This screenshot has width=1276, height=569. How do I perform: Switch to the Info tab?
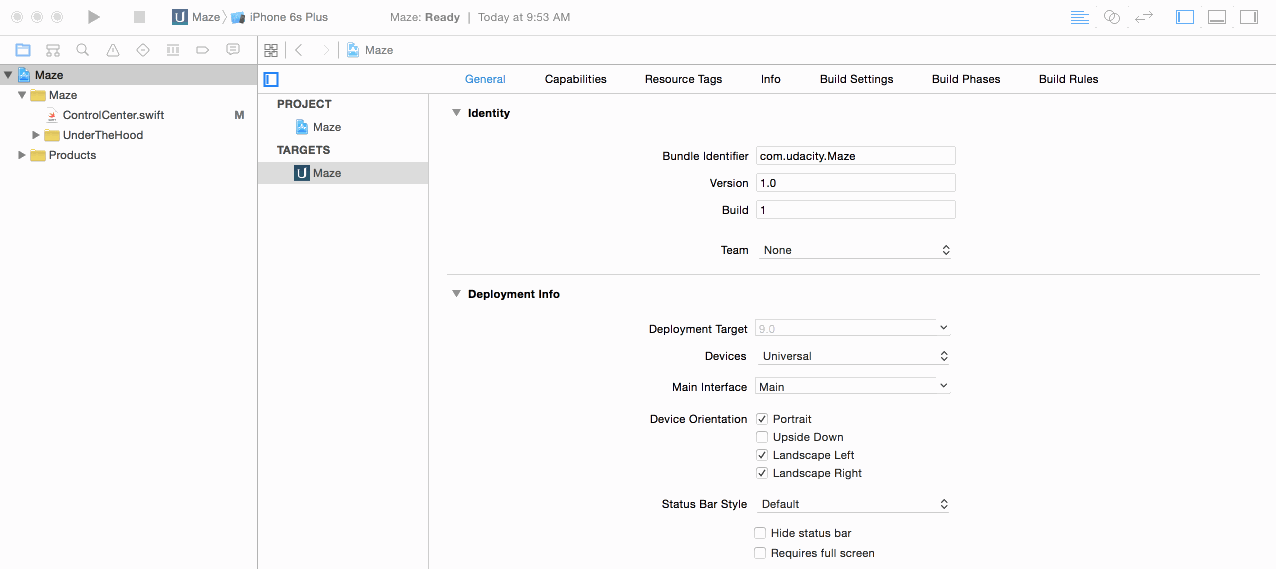coord(771,79)
